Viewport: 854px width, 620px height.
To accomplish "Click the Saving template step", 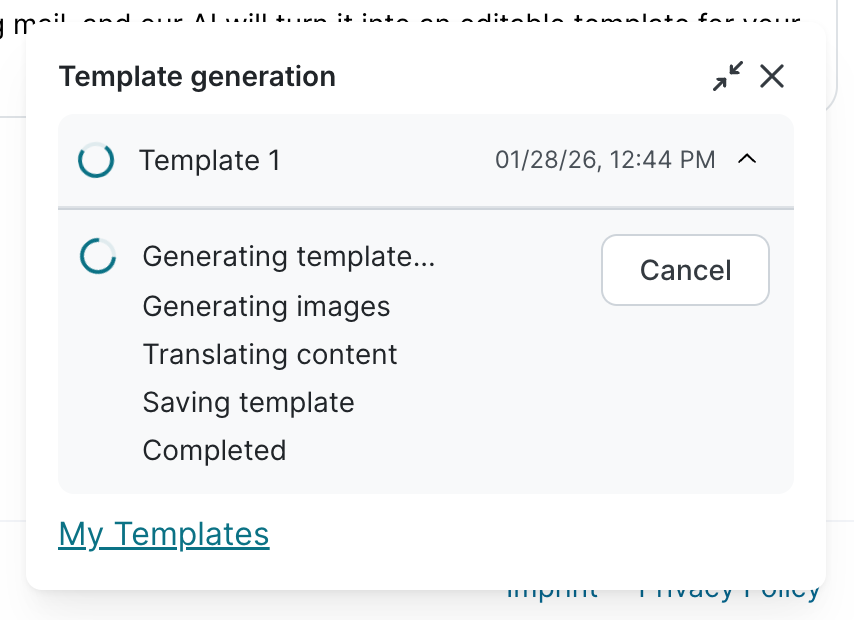I will [248, 403].
